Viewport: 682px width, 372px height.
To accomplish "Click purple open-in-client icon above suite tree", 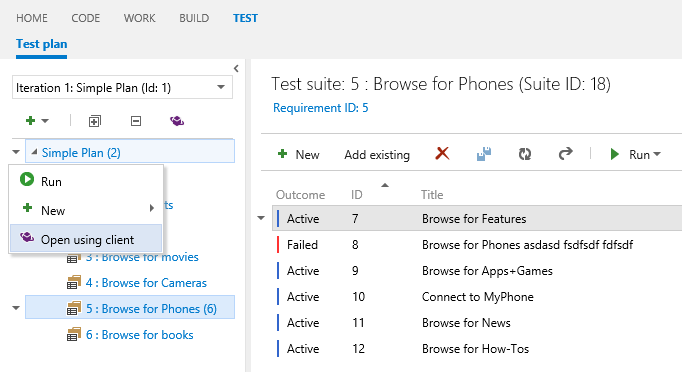I will [177, 121].
